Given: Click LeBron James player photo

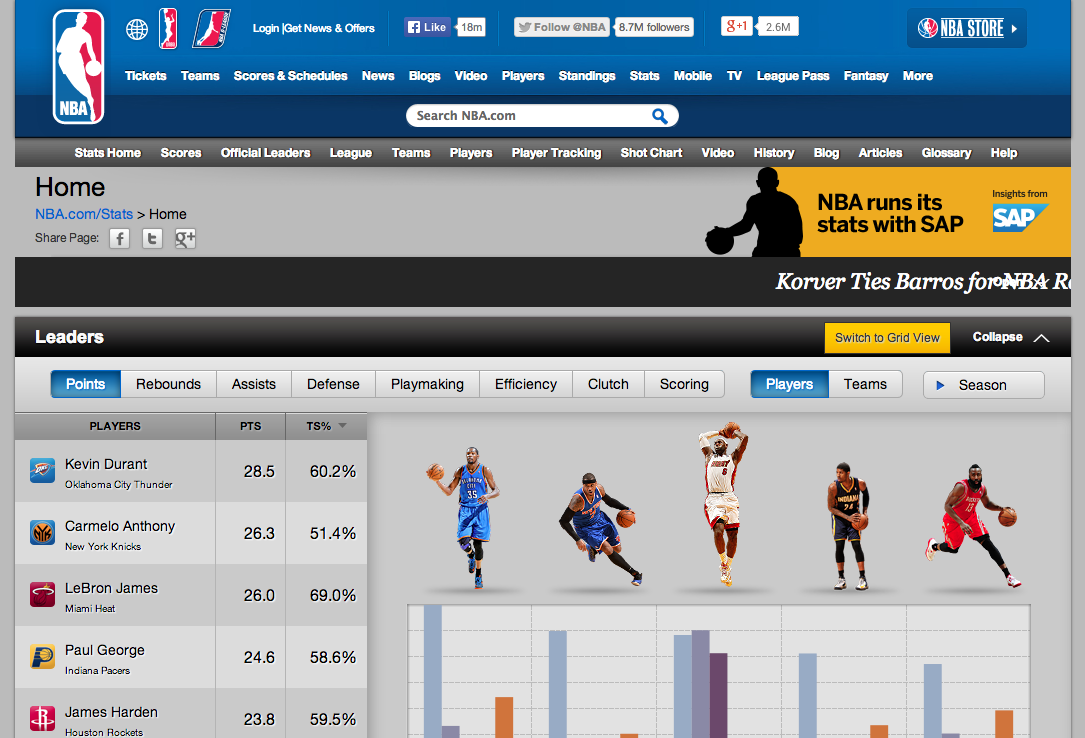Looking at the screenshot, I should tap(724, 505).
